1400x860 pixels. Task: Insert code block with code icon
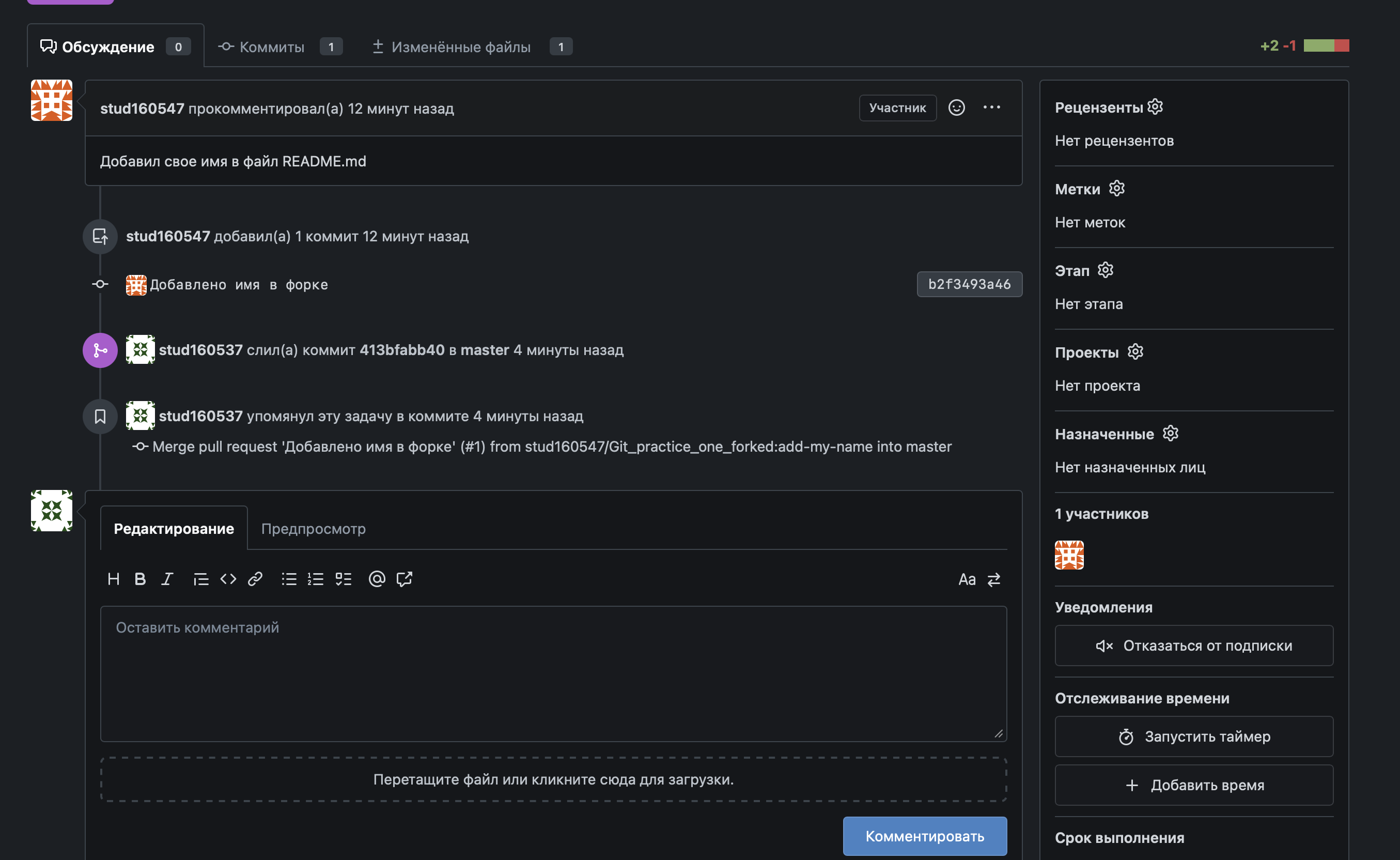coord(228,579)
